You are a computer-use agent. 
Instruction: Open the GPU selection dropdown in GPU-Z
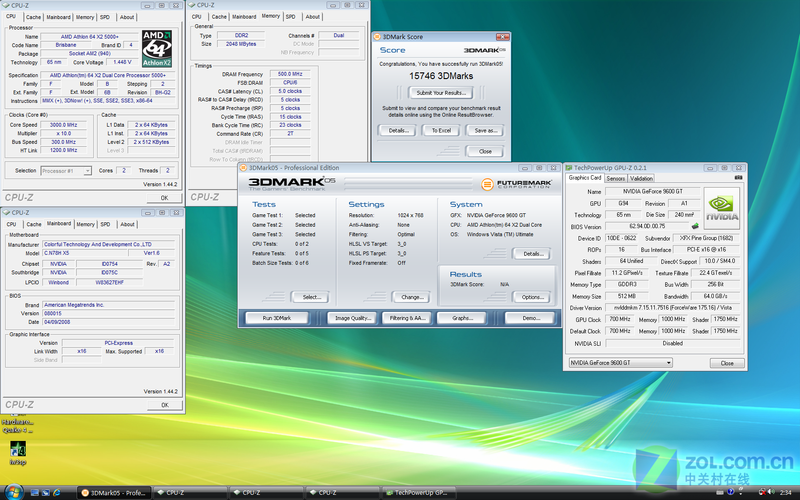(x=620, y=363)
